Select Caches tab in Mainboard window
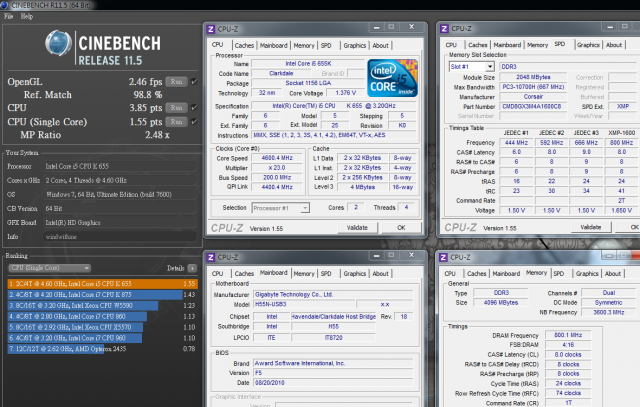 (x=244, y=274)
